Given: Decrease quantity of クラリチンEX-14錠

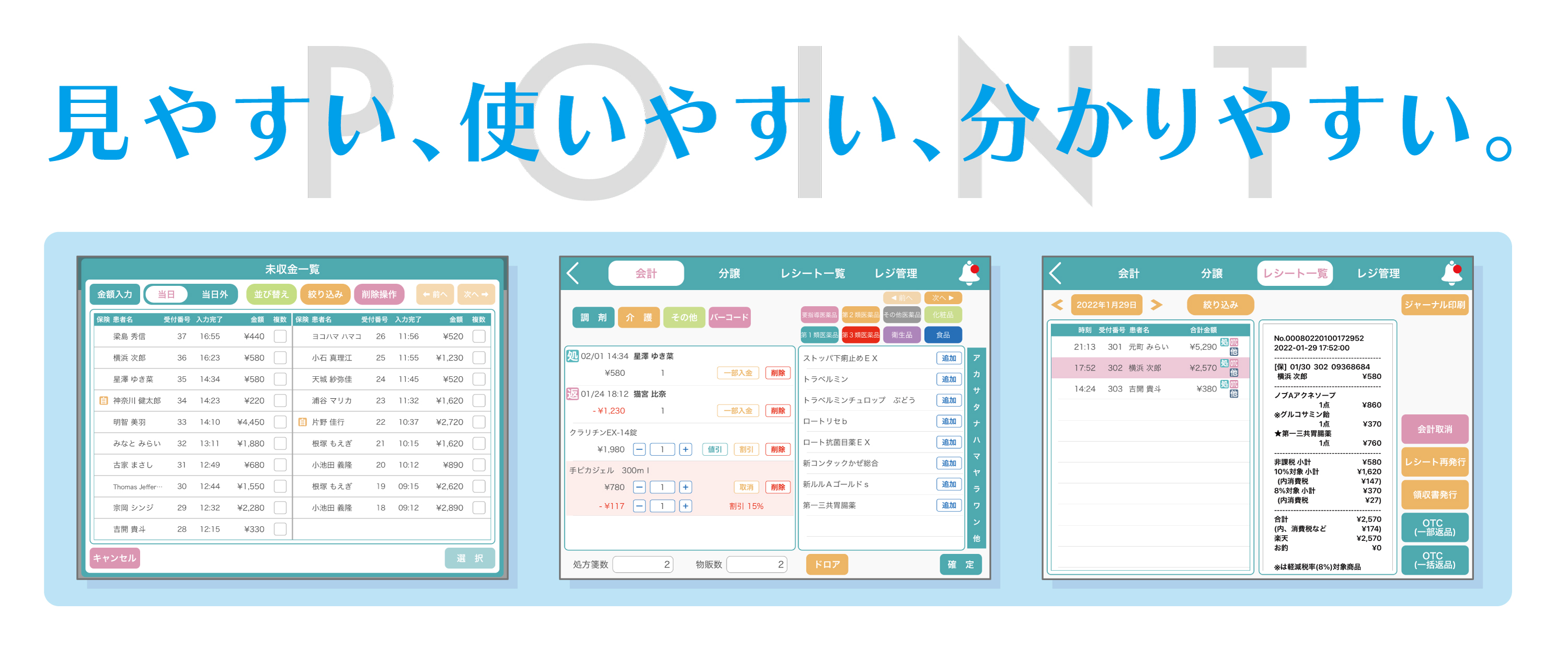Looking at the screenshot, I should 639,449.
